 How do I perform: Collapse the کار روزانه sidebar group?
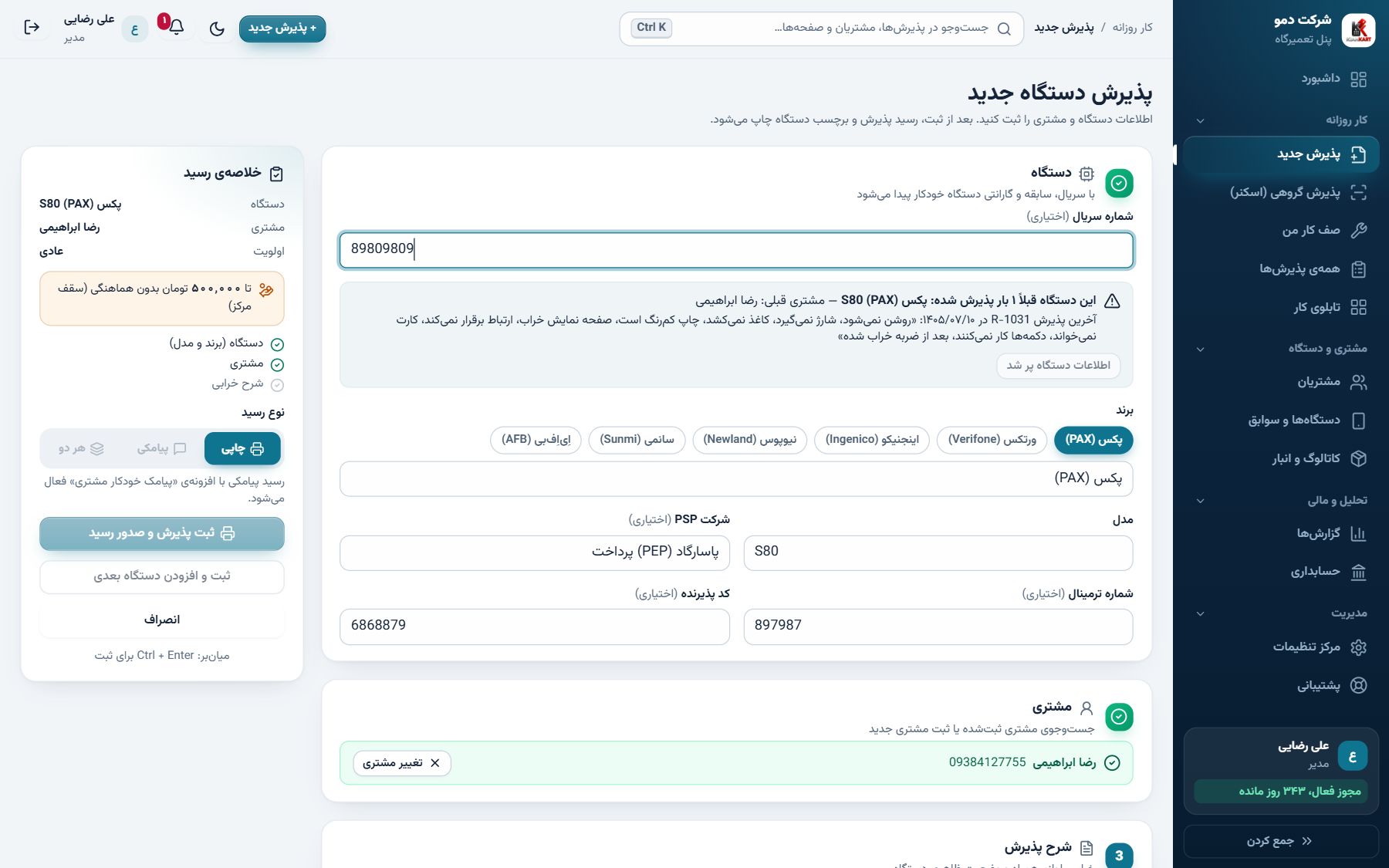click(1281, 120)
